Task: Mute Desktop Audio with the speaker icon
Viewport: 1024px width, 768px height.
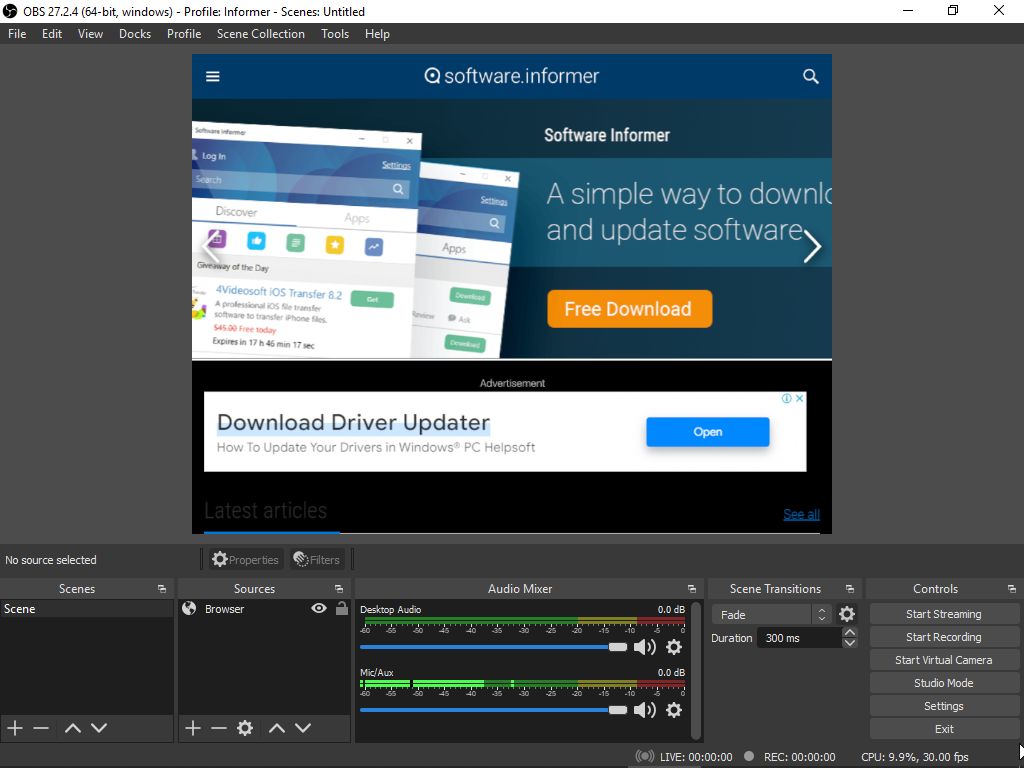Action: (645, 647)
